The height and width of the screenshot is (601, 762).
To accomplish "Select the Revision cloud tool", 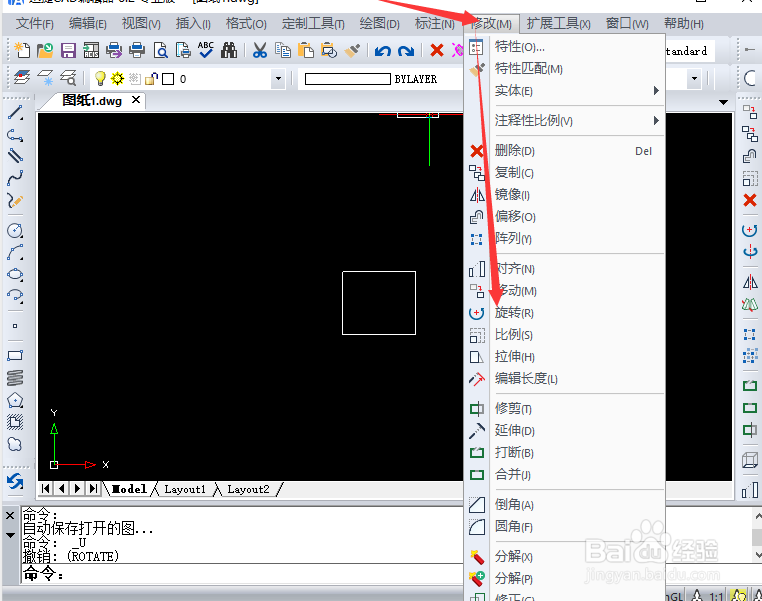I will tap(15, 444).
